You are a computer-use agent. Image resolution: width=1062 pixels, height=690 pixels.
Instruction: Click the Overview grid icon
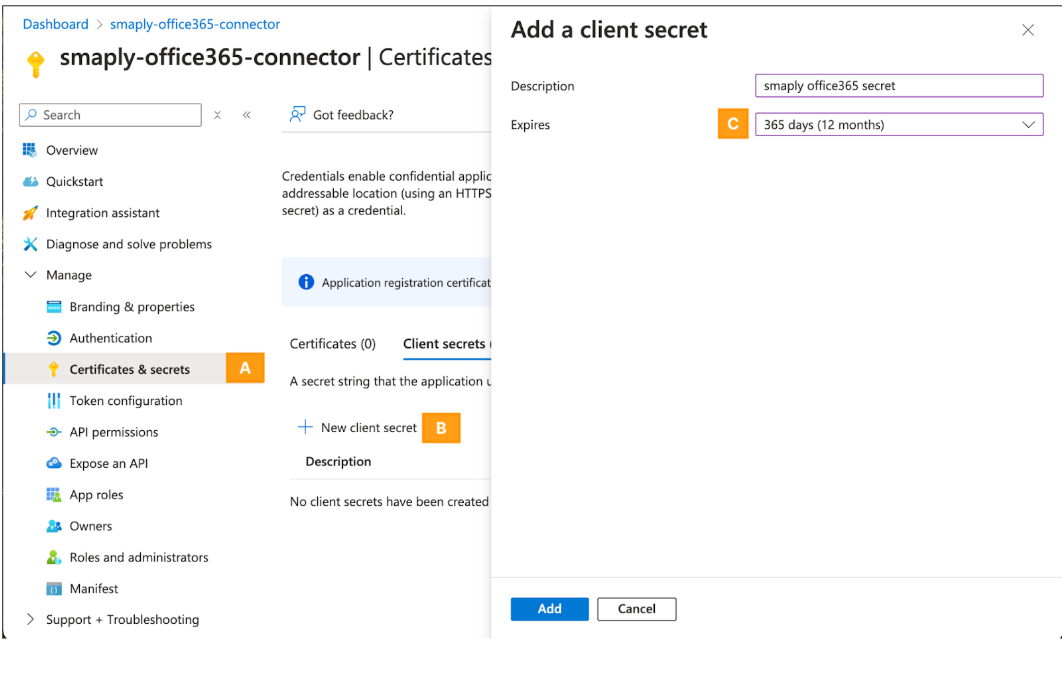click(30, 150)
